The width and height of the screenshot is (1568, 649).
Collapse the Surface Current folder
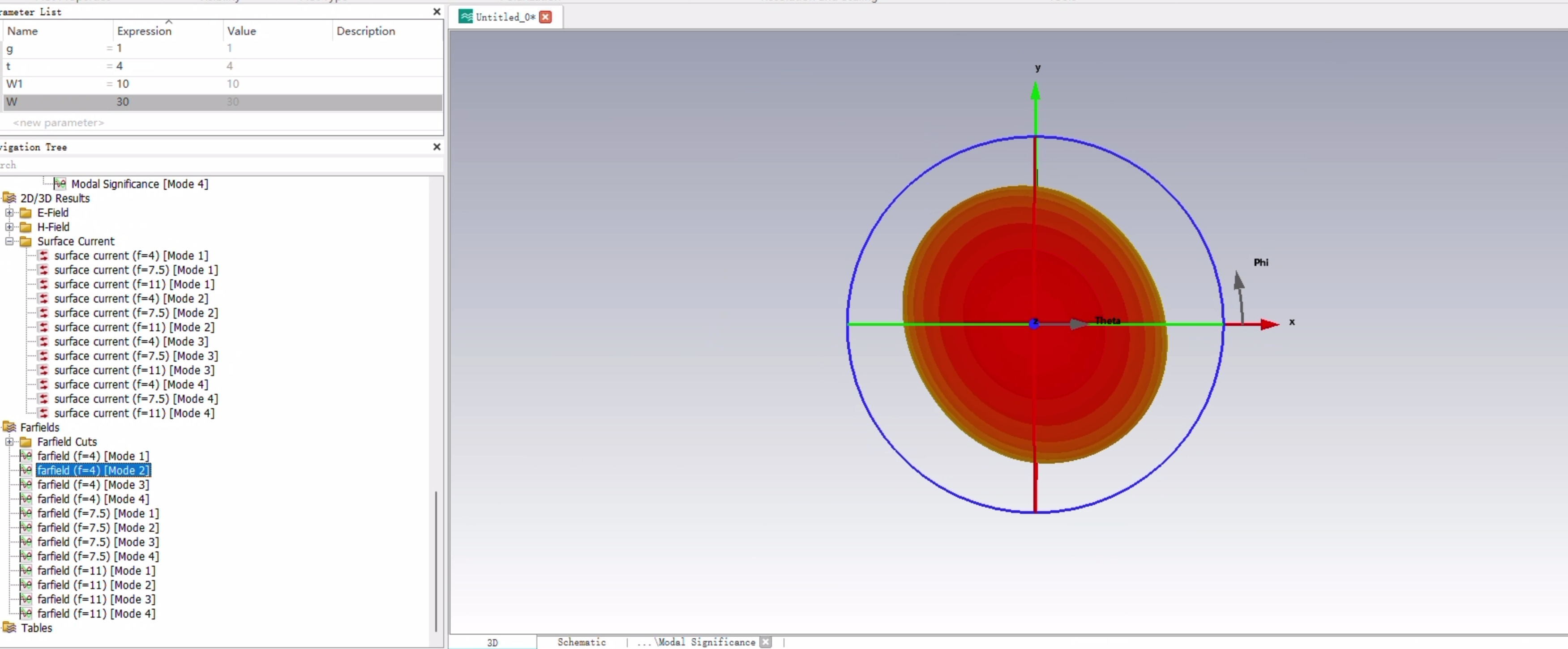9,242
